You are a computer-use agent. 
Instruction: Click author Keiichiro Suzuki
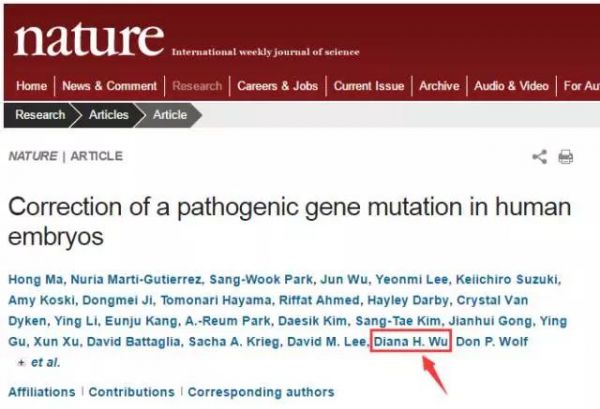coord(506,279)
